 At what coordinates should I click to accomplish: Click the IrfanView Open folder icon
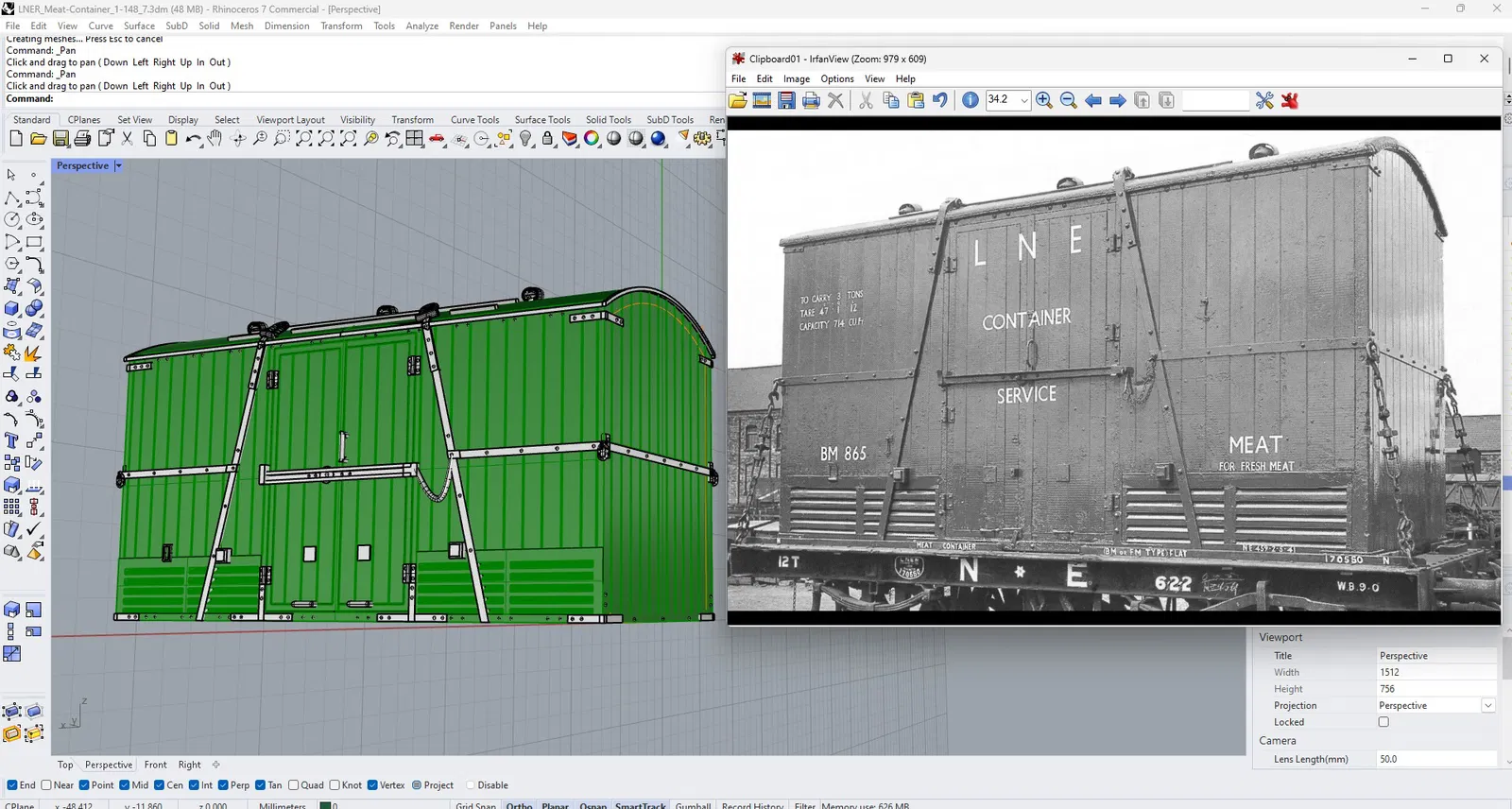[738, 100]
